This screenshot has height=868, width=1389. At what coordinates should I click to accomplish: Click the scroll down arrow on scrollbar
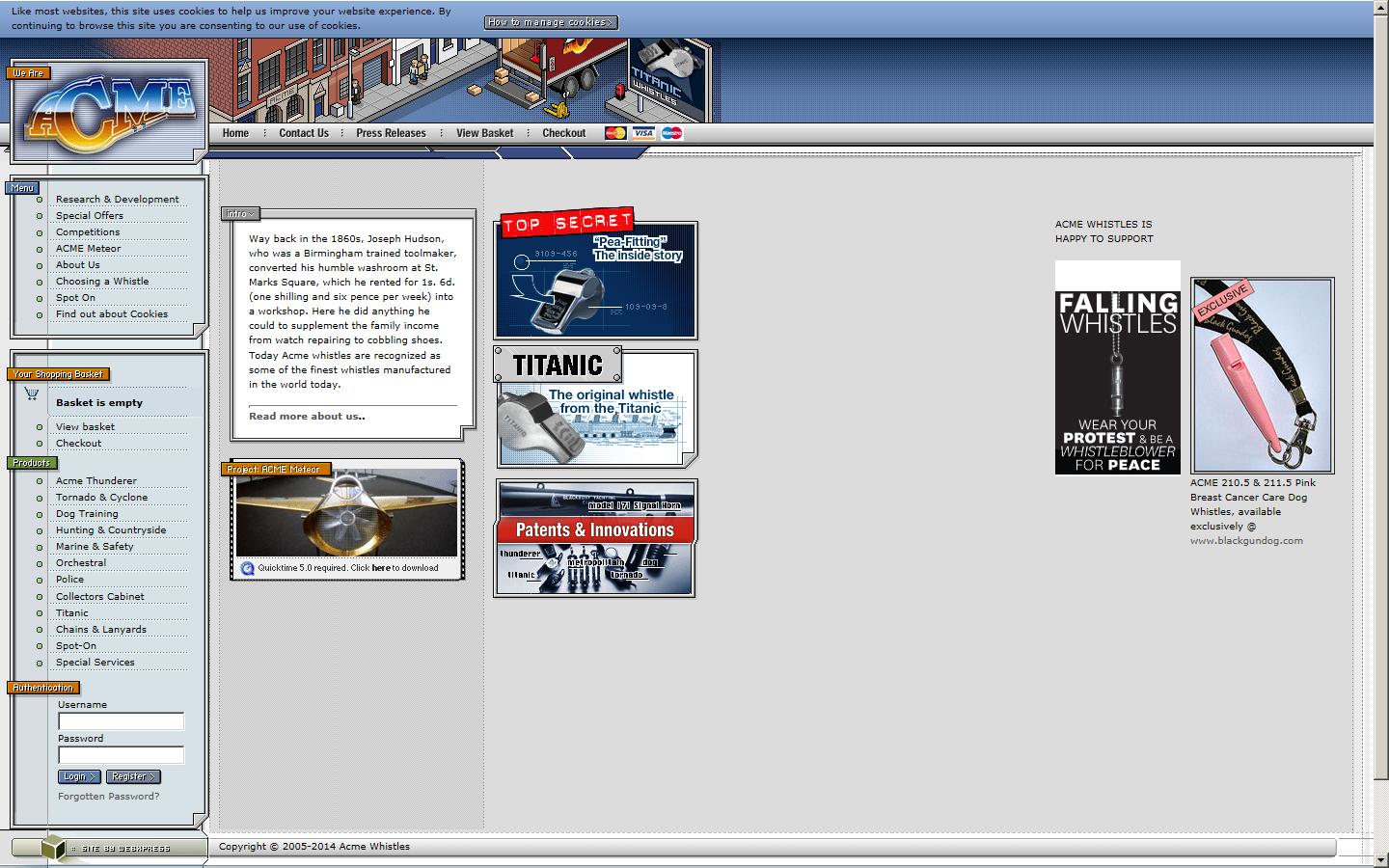click(x=1380, y=858)
